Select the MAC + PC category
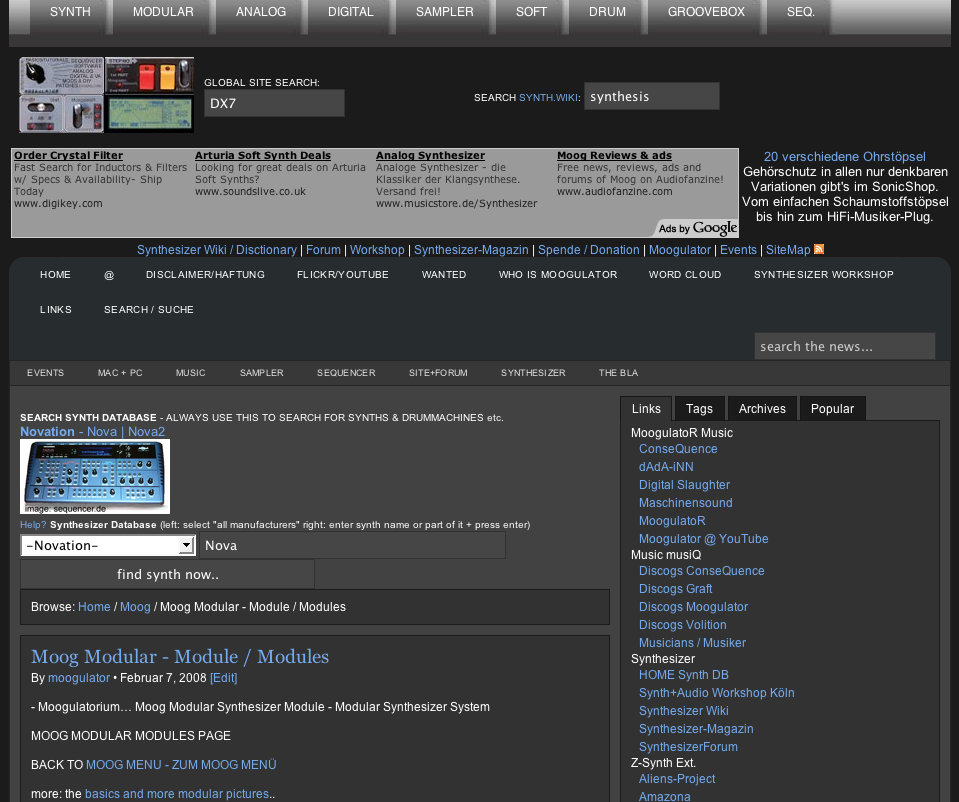This screenshot has height=802, width=959. pyautogui.click(x=120, y=373)
